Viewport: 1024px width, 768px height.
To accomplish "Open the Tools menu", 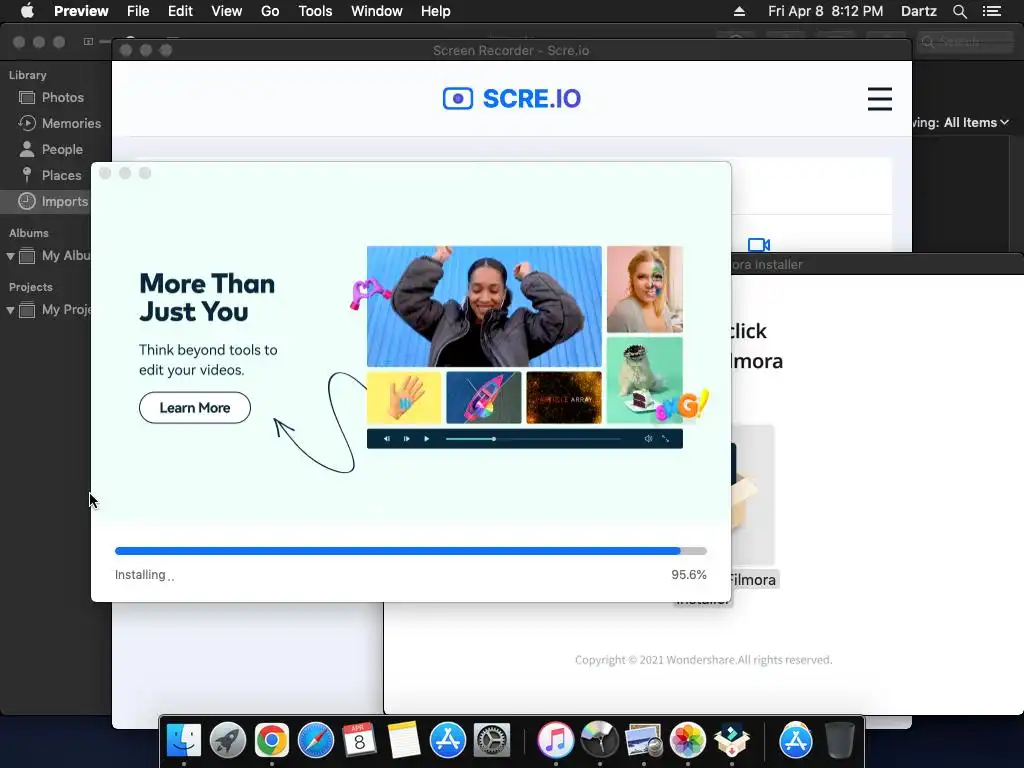I will pos(315,11).
